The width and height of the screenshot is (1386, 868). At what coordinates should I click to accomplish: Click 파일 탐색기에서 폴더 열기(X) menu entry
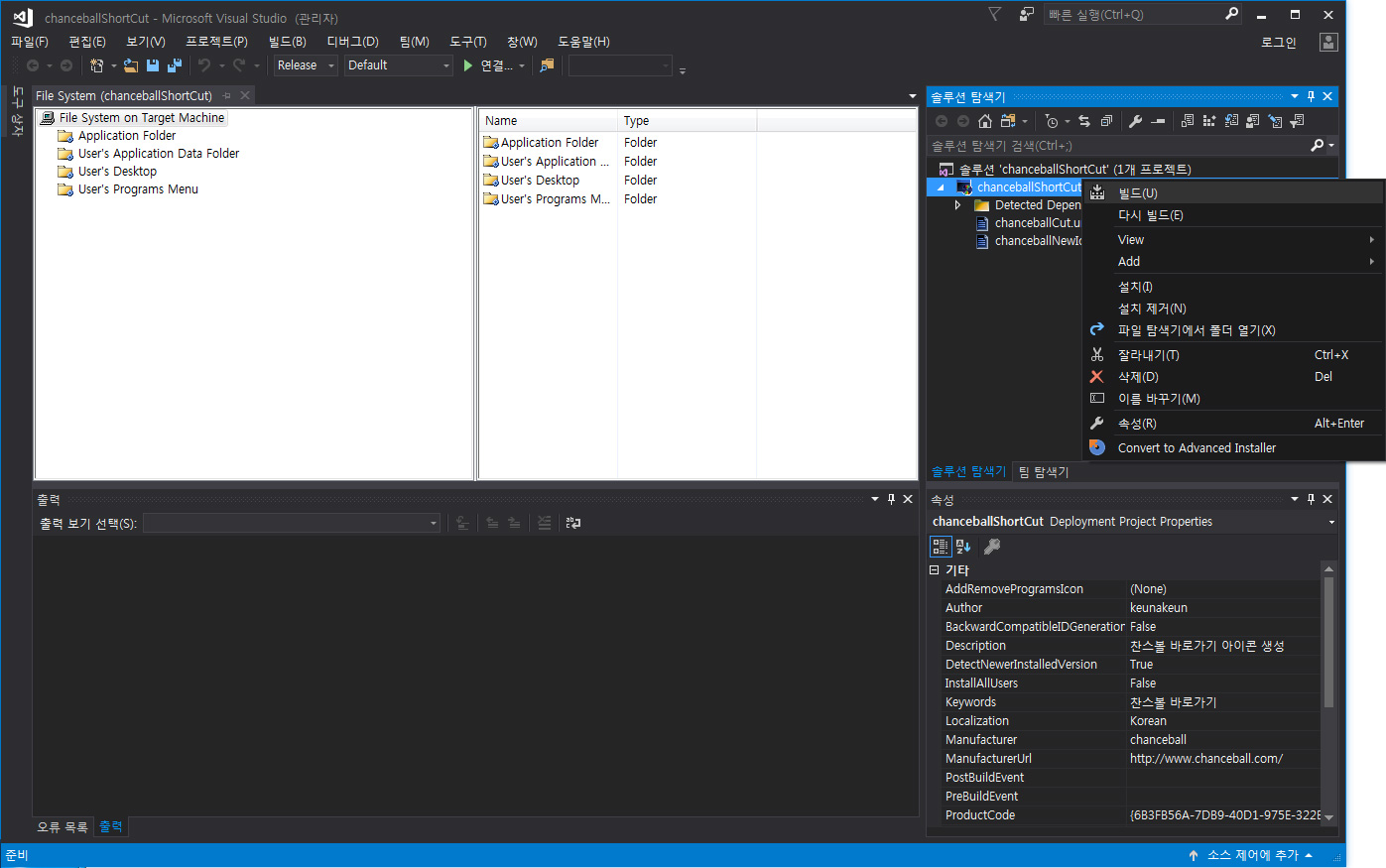tap(1234, 330)
